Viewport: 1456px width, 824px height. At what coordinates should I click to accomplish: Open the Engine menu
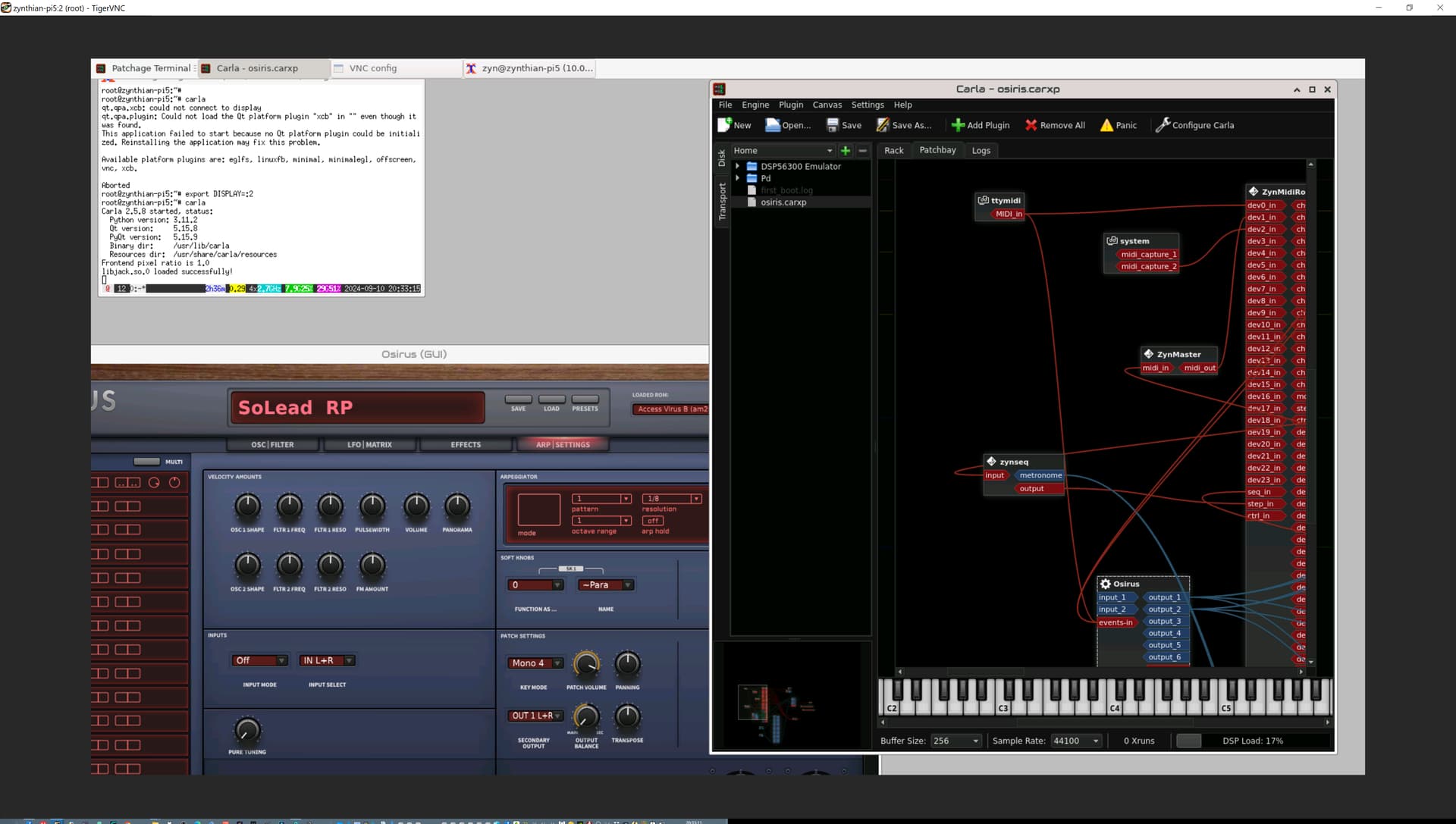click(755, 105)
